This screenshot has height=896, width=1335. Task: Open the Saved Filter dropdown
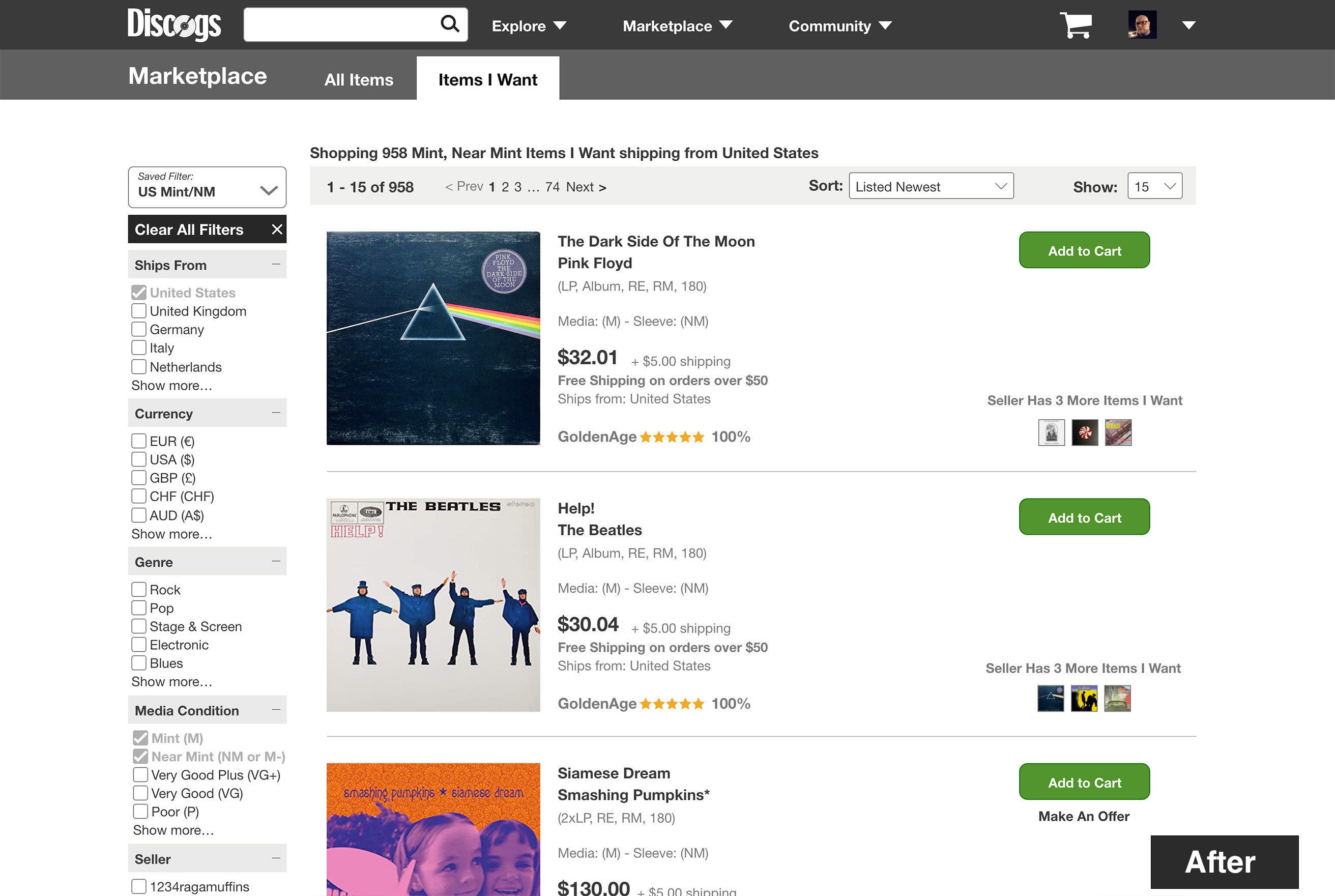tap(207, 187)
